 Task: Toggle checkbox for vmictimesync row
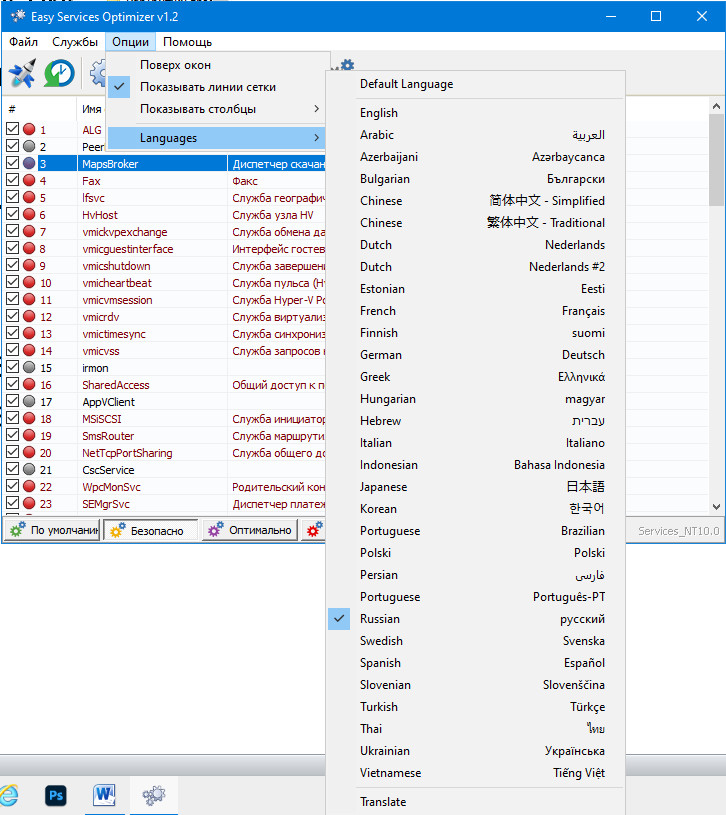tap(12, 333)
